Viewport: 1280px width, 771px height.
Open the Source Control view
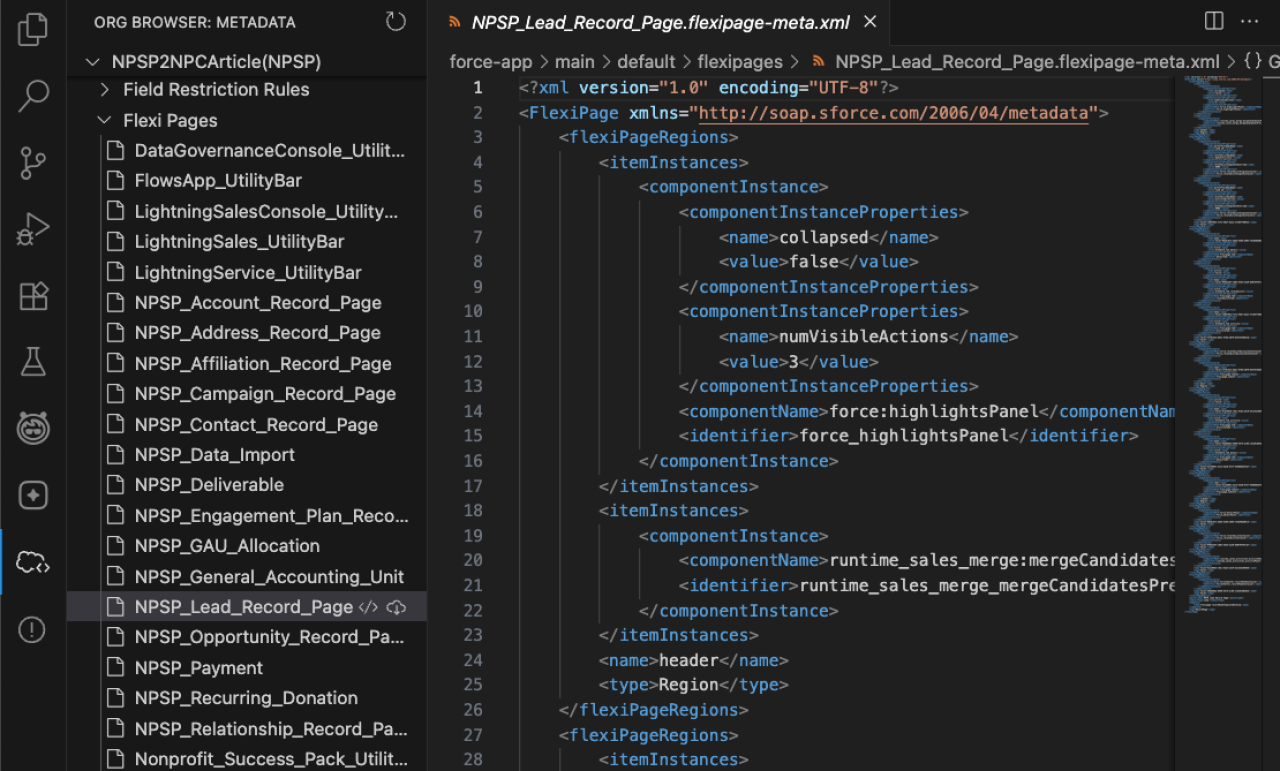pyautogui.click(x=32, y=160)
